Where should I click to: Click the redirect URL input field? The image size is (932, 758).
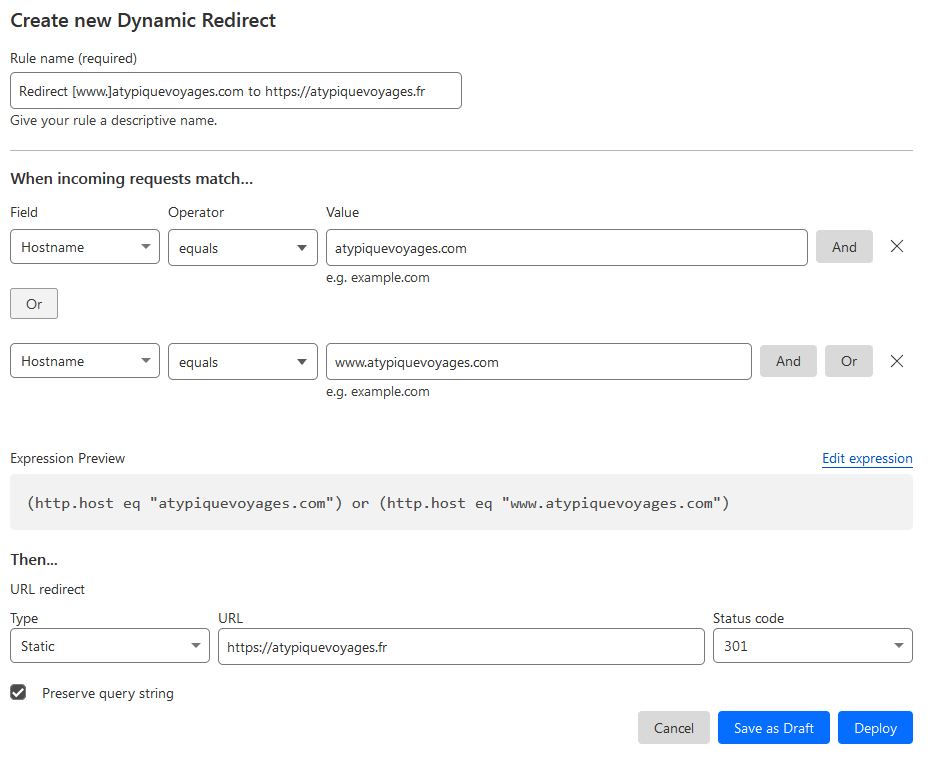461,646
